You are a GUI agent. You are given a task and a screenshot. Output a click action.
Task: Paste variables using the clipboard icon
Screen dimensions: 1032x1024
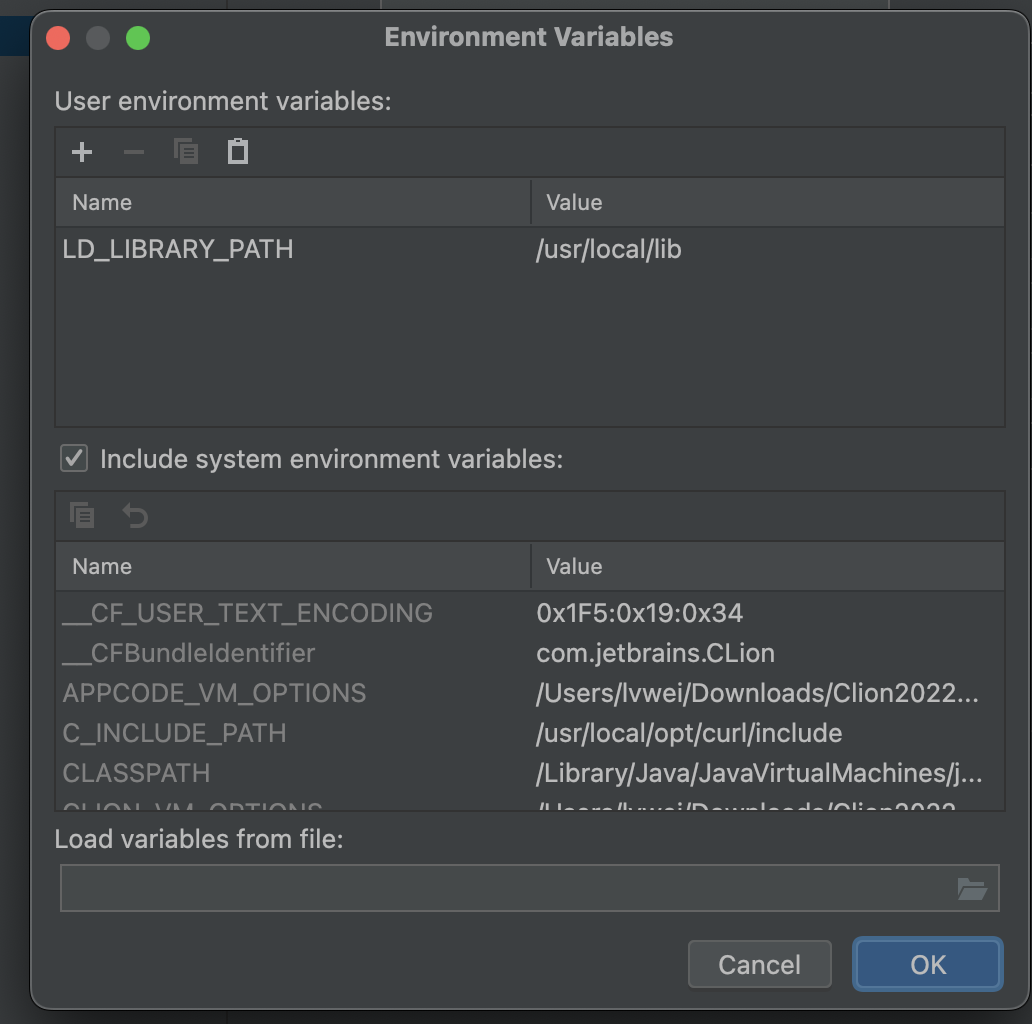click(x=238, y=152)
